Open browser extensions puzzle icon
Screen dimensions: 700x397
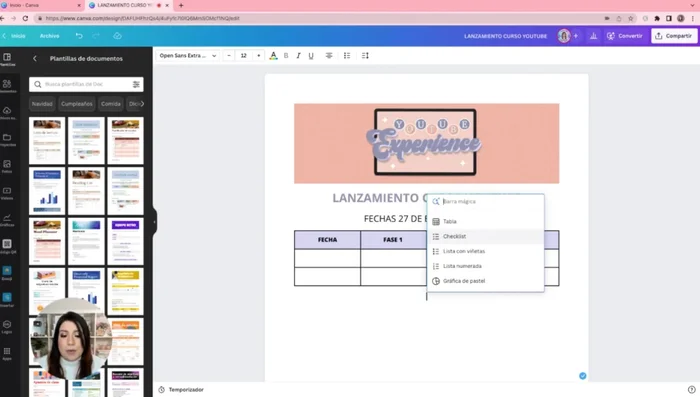point(657,18)
